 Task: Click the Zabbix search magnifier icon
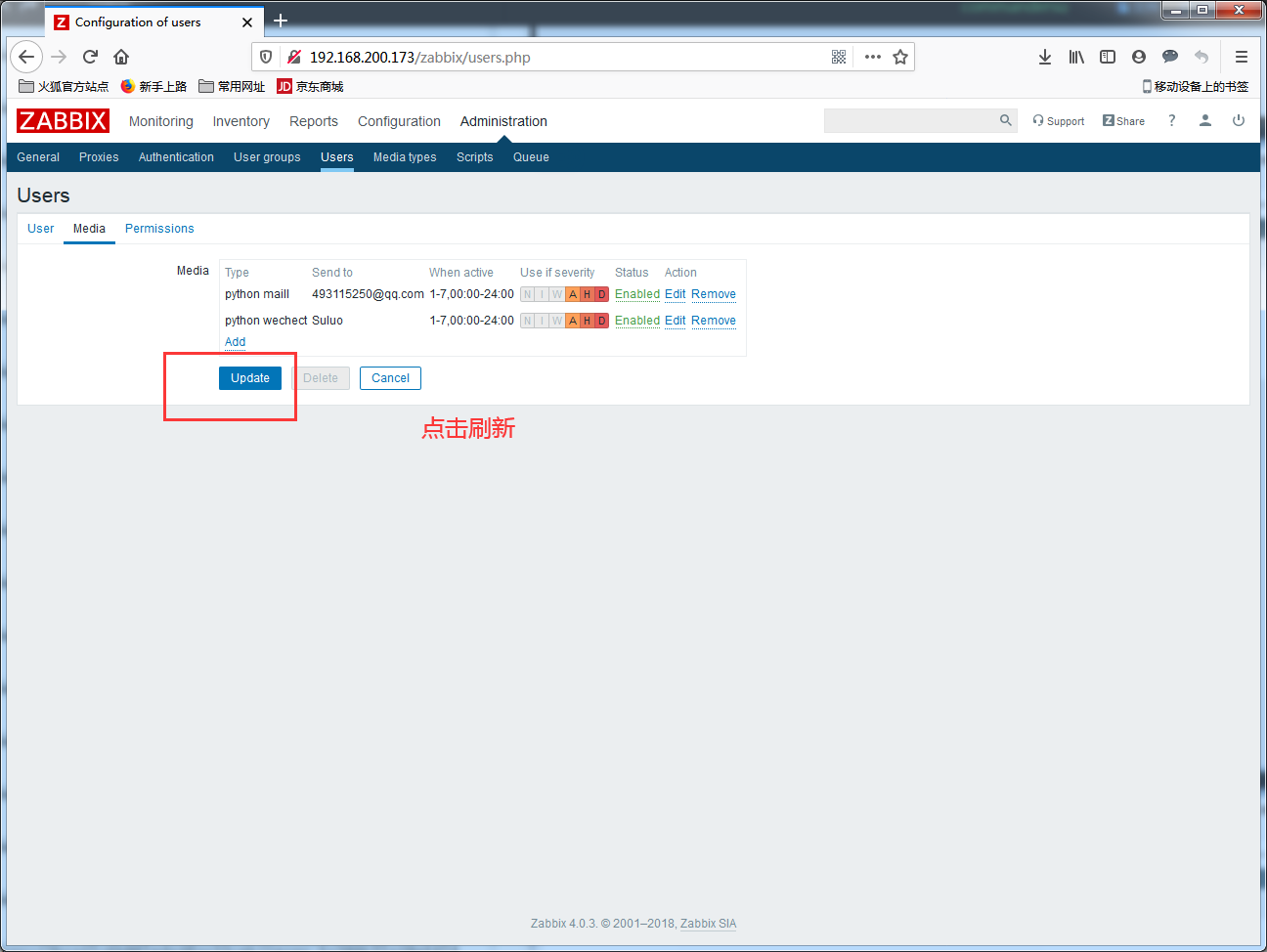pyautogui.click(x=1005, y=120)
